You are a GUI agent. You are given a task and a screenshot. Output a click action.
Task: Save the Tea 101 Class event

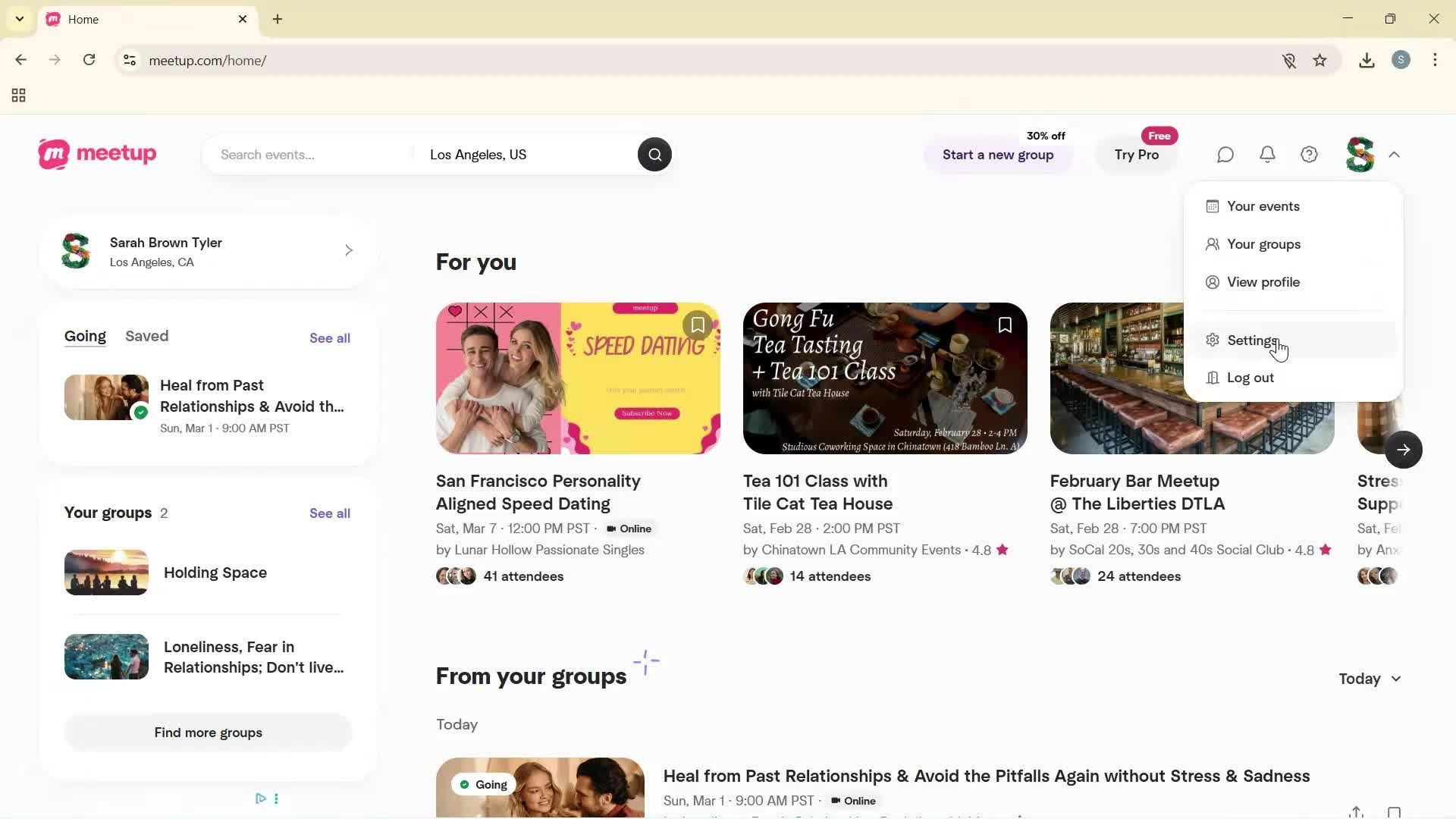pos(1004,325)
